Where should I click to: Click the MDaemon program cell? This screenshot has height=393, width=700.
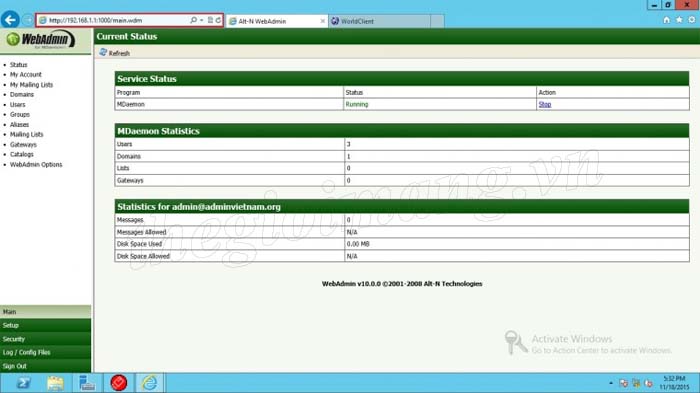click(229, 104)
